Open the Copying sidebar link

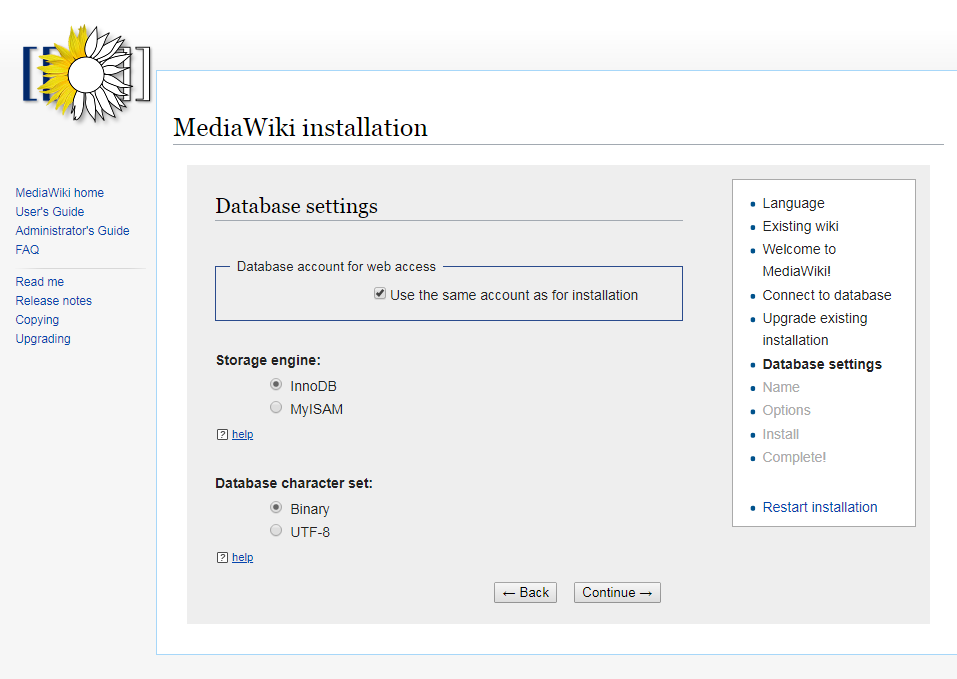(37, 320)
